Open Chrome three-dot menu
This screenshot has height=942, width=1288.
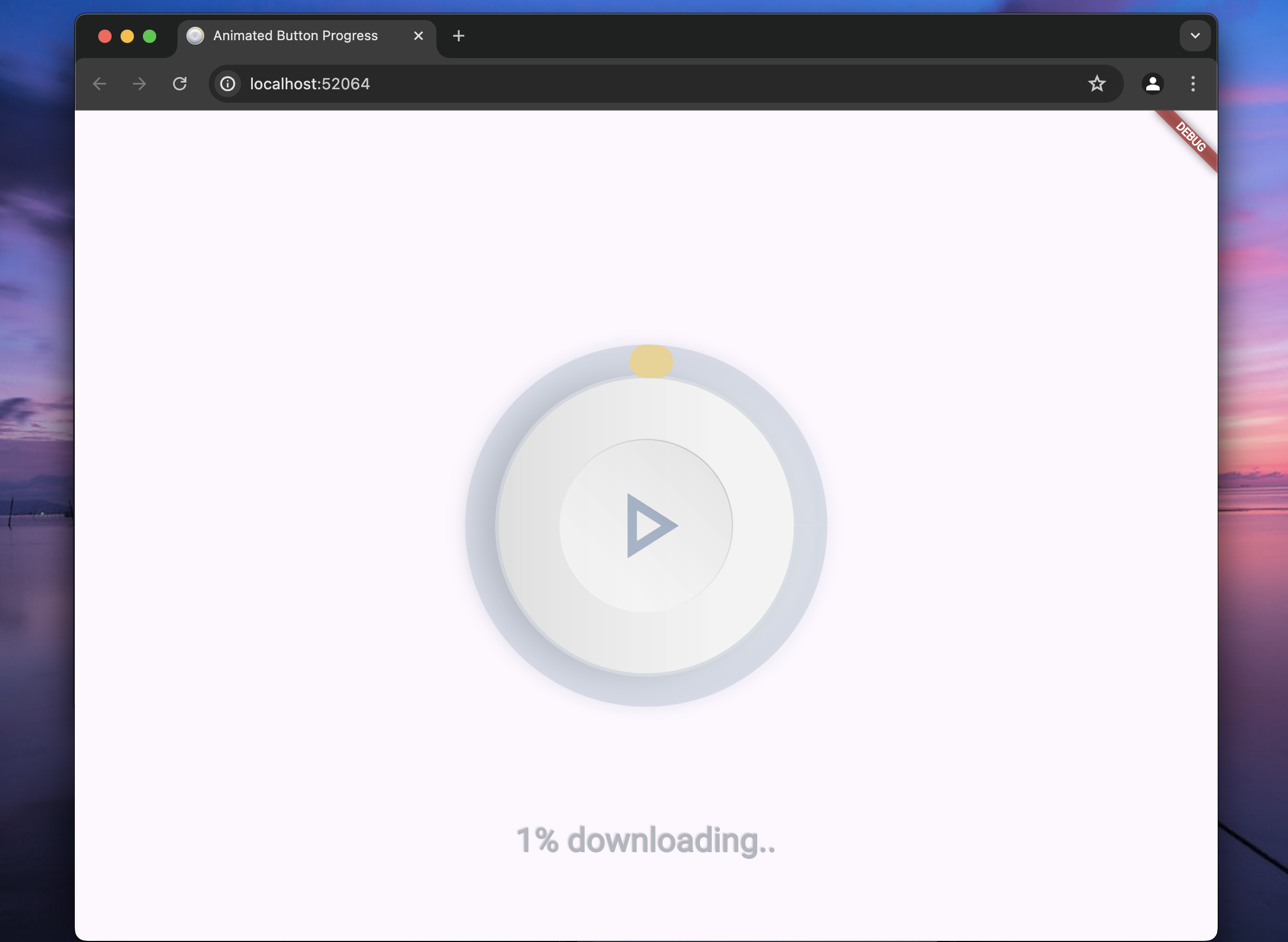point(1193,84)
